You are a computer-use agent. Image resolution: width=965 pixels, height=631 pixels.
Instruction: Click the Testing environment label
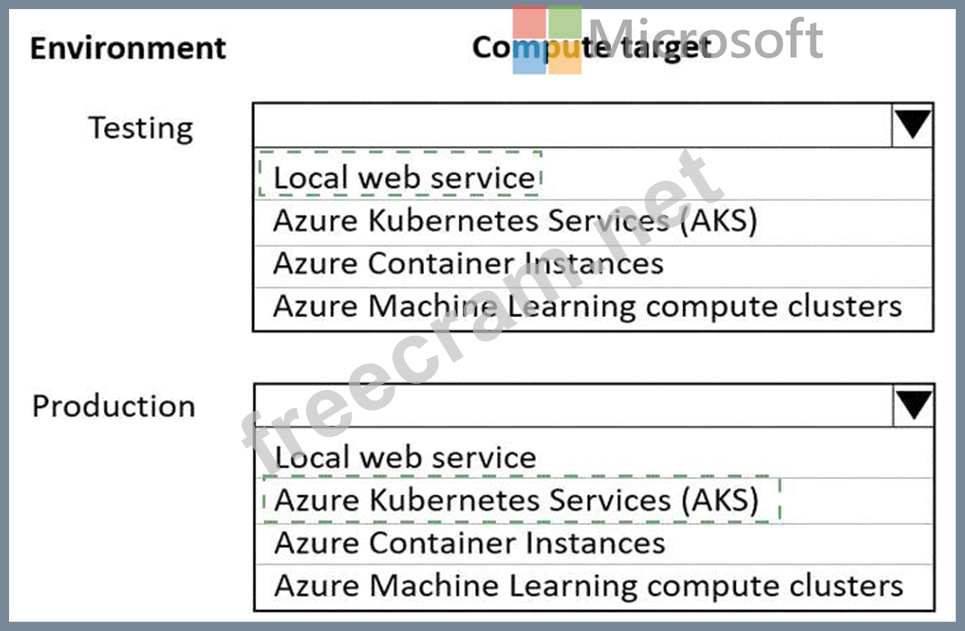point(140,128)
